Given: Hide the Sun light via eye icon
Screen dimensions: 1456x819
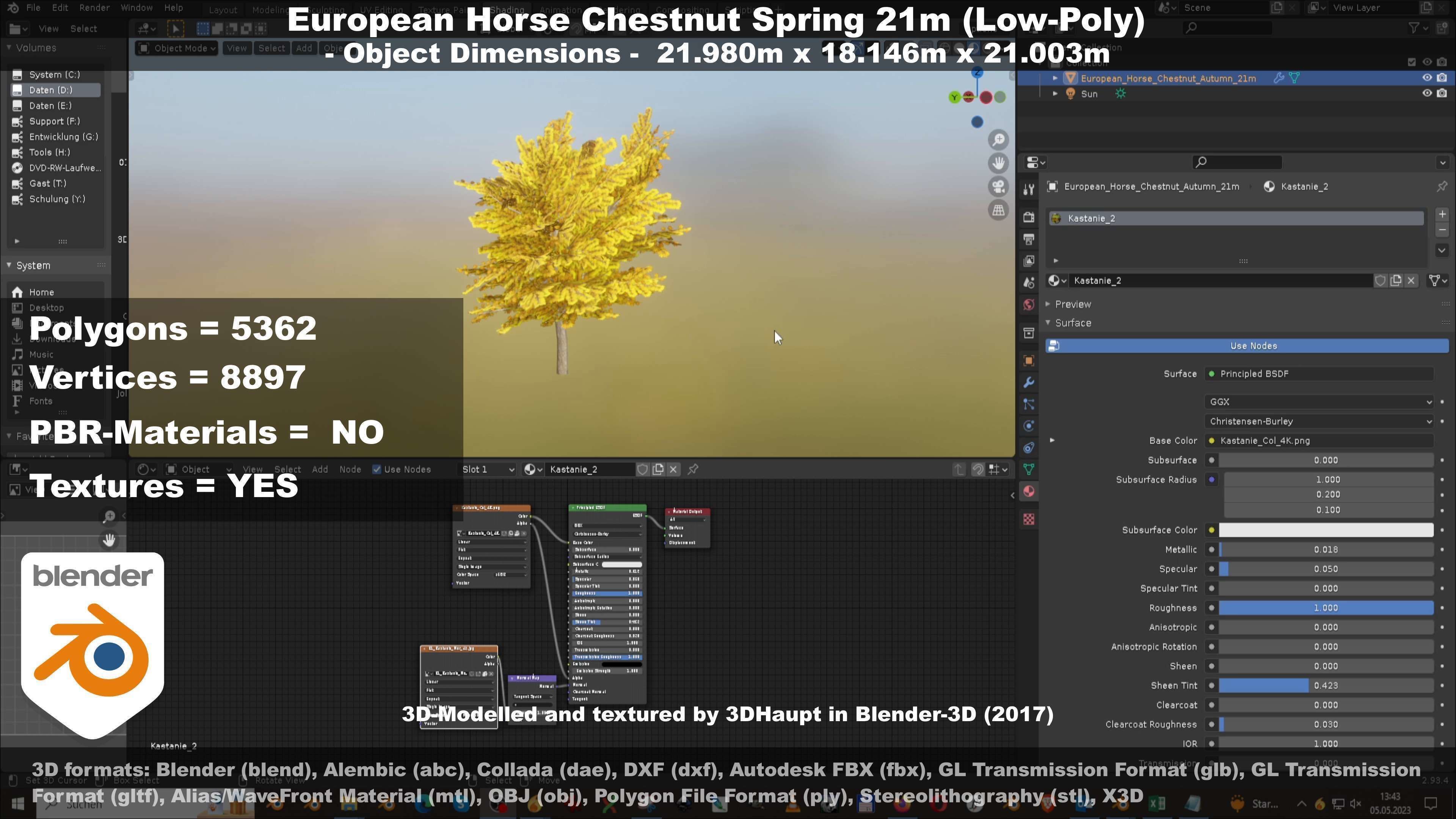Looking at the screenshot, I should click(1427, 93).
